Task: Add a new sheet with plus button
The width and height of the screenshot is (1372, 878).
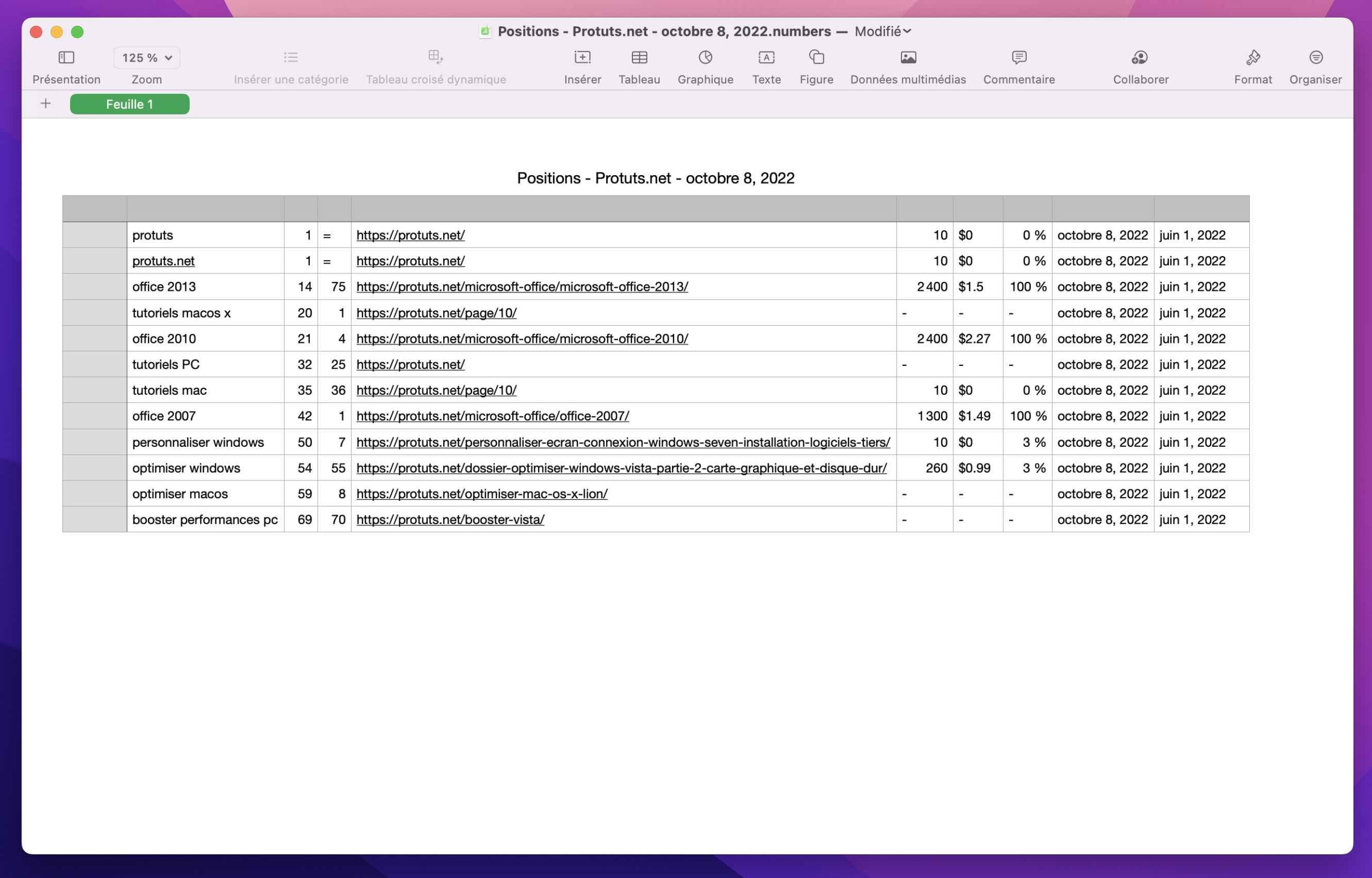Action: pyautogui.click(x=46, y=104)
